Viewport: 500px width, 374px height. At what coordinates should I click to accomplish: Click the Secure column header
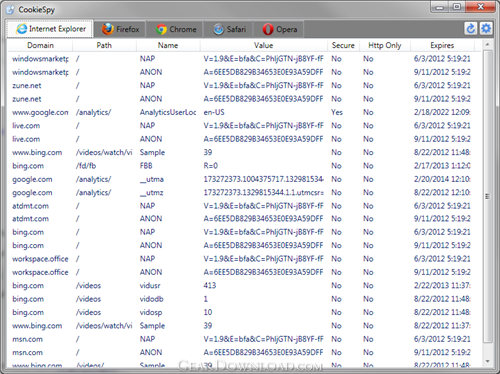click(x=343, y=45)
